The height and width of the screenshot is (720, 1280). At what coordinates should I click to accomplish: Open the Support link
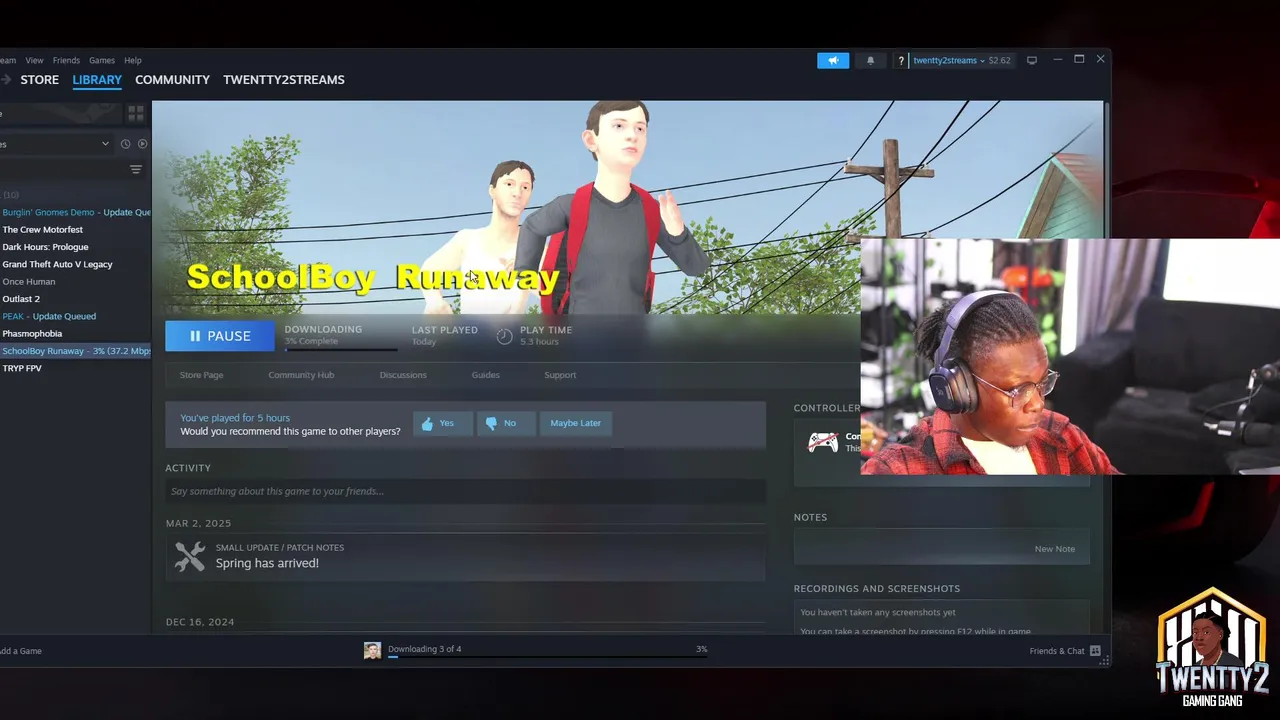click(560, 375)
